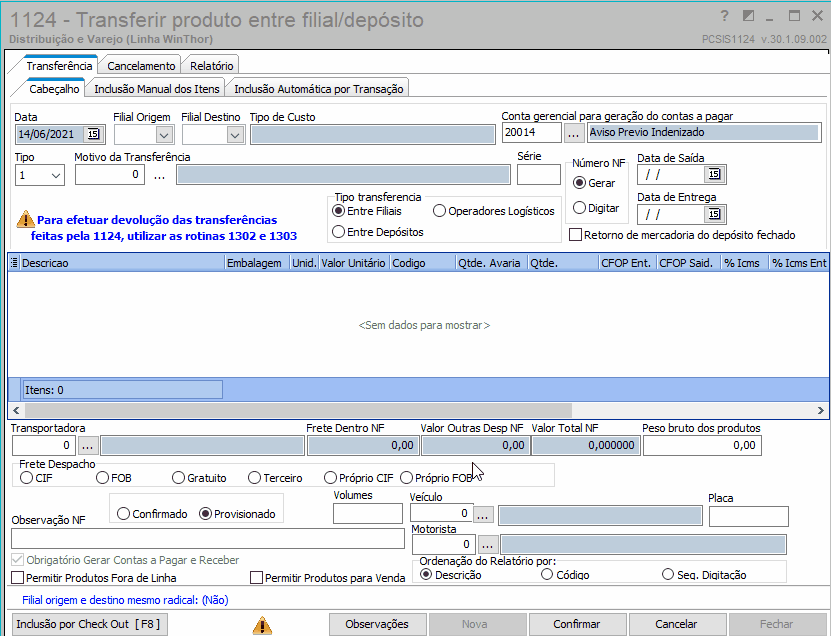Click Peso bruto dos produtos field
Screen dimensions: 831x636
(x=702, y=446)
